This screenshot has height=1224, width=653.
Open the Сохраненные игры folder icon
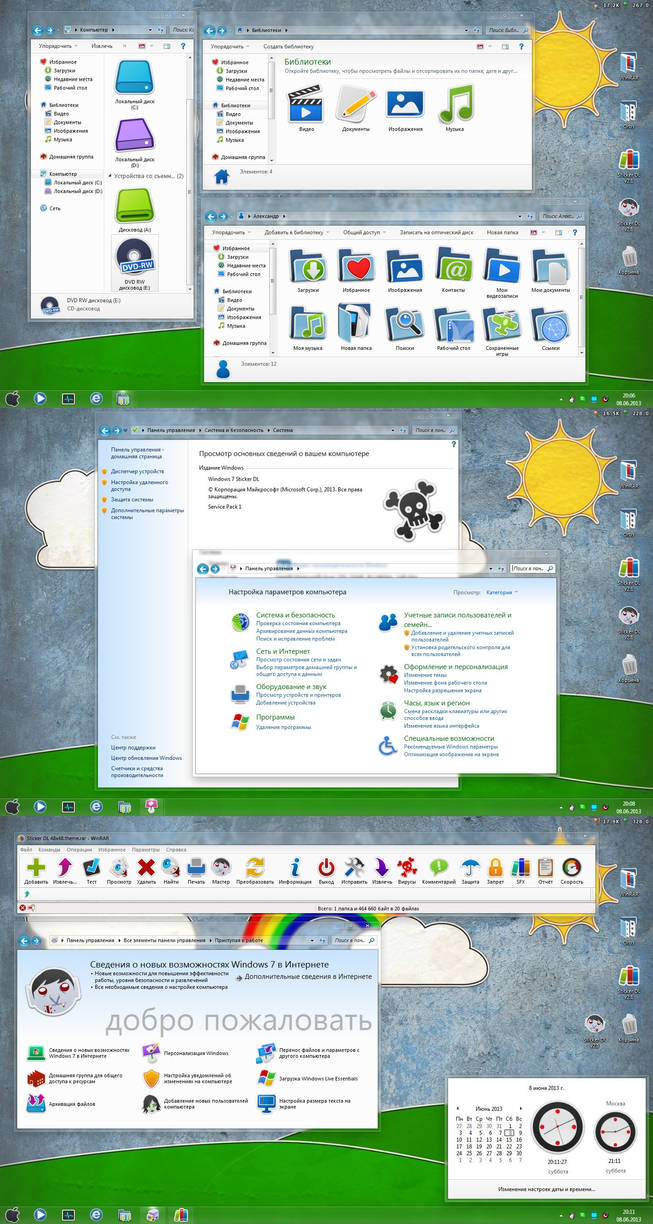click(x=503, y=324)
